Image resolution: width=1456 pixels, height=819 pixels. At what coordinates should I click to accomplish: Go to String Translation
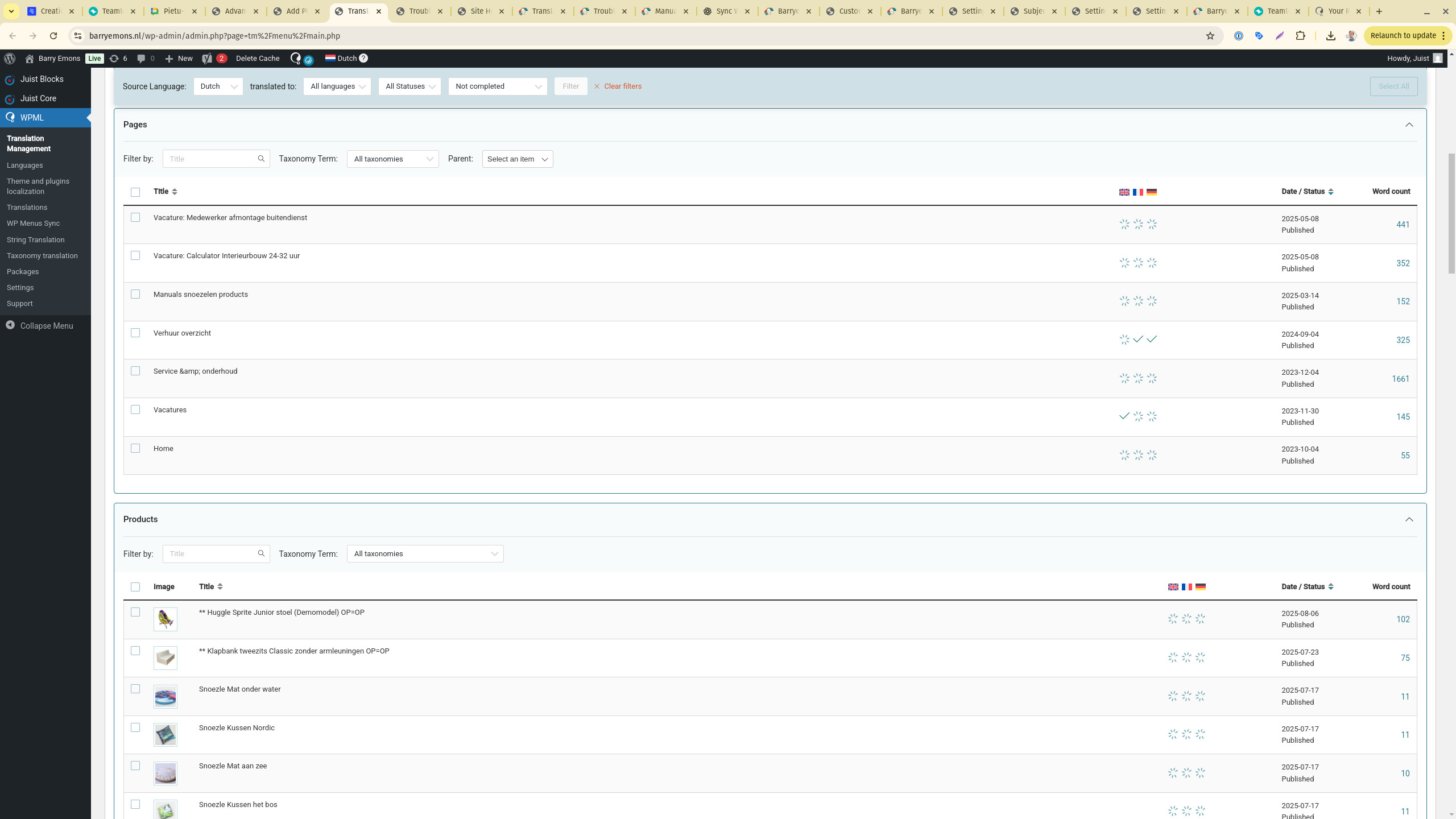36,240
